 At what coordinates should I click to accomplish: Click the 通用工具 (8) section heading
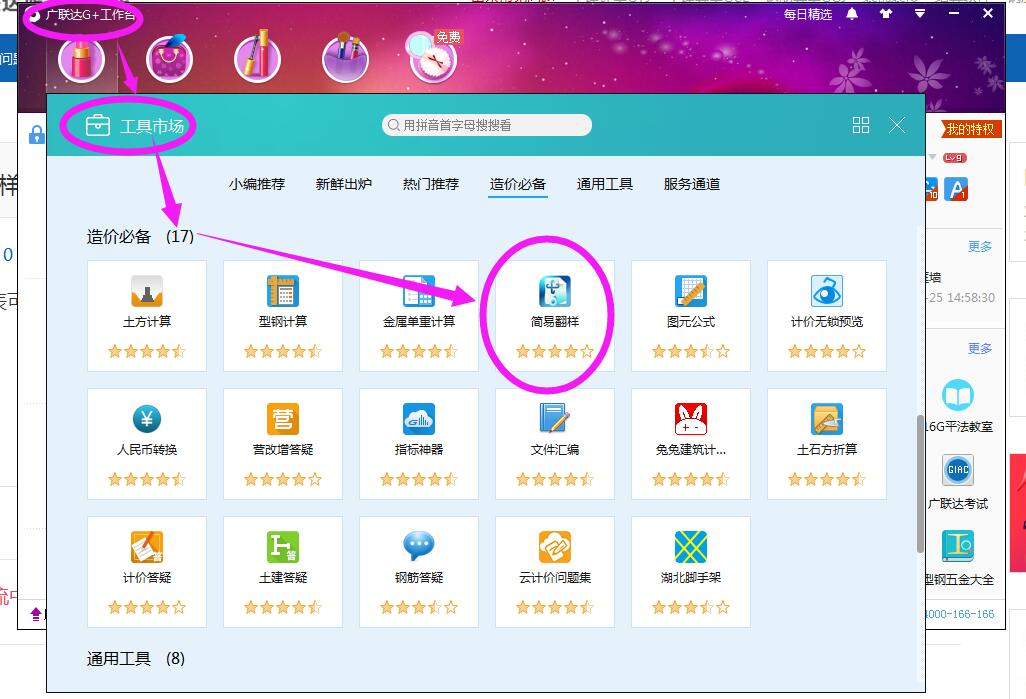coord(135,658)
